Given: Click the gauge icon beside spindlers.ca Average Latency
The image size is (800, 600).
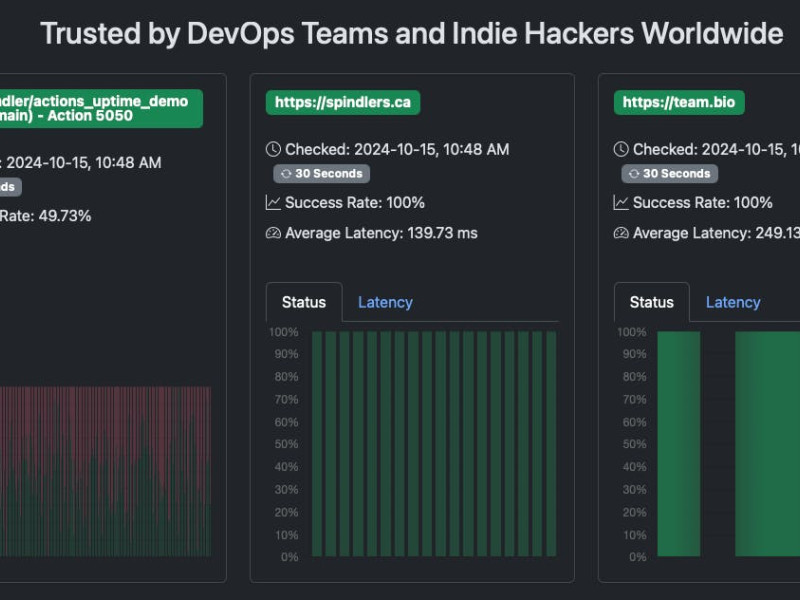Looking at the screenshot, I should tap(273, 233).
